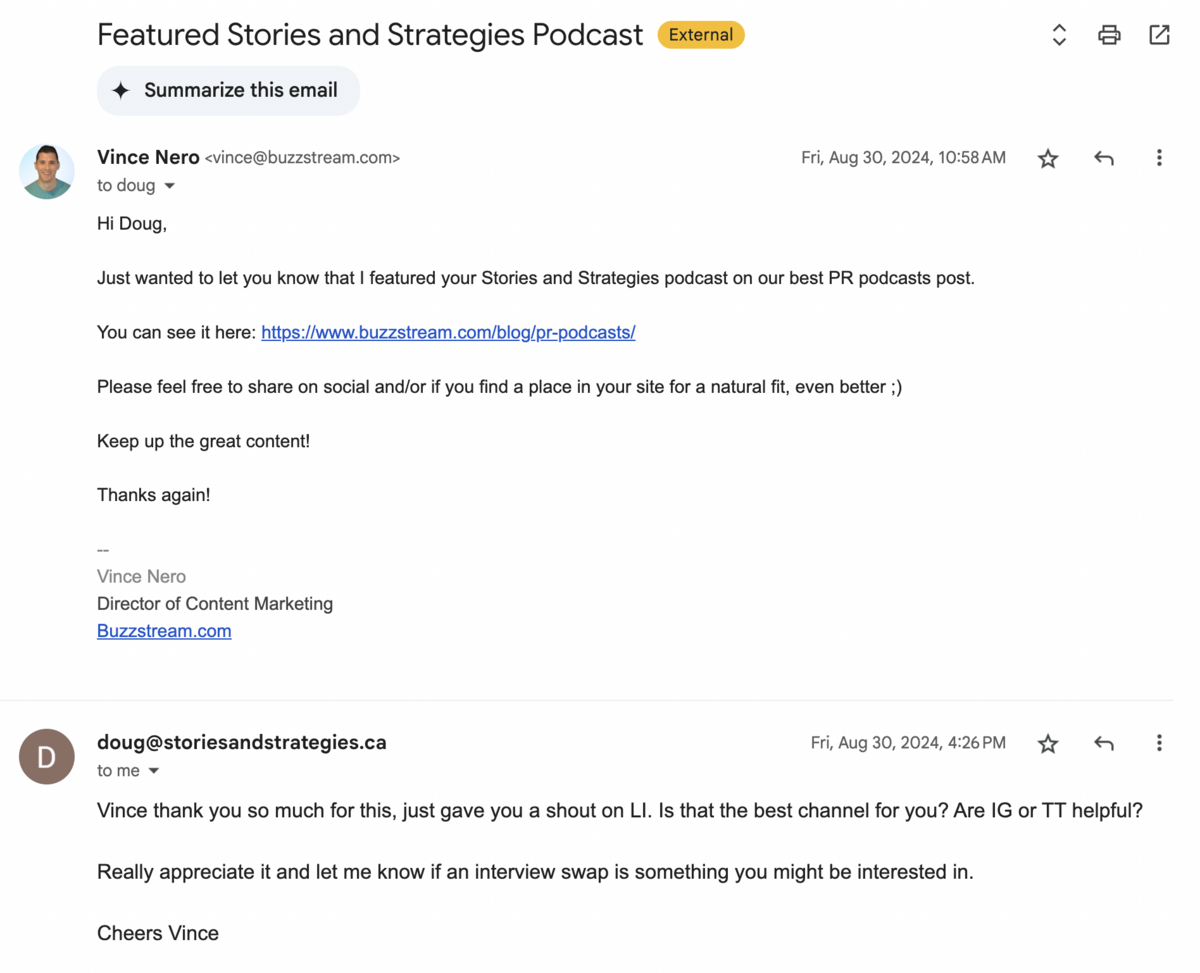Expand recipient details for Vince's email

[x=169, y=185]
